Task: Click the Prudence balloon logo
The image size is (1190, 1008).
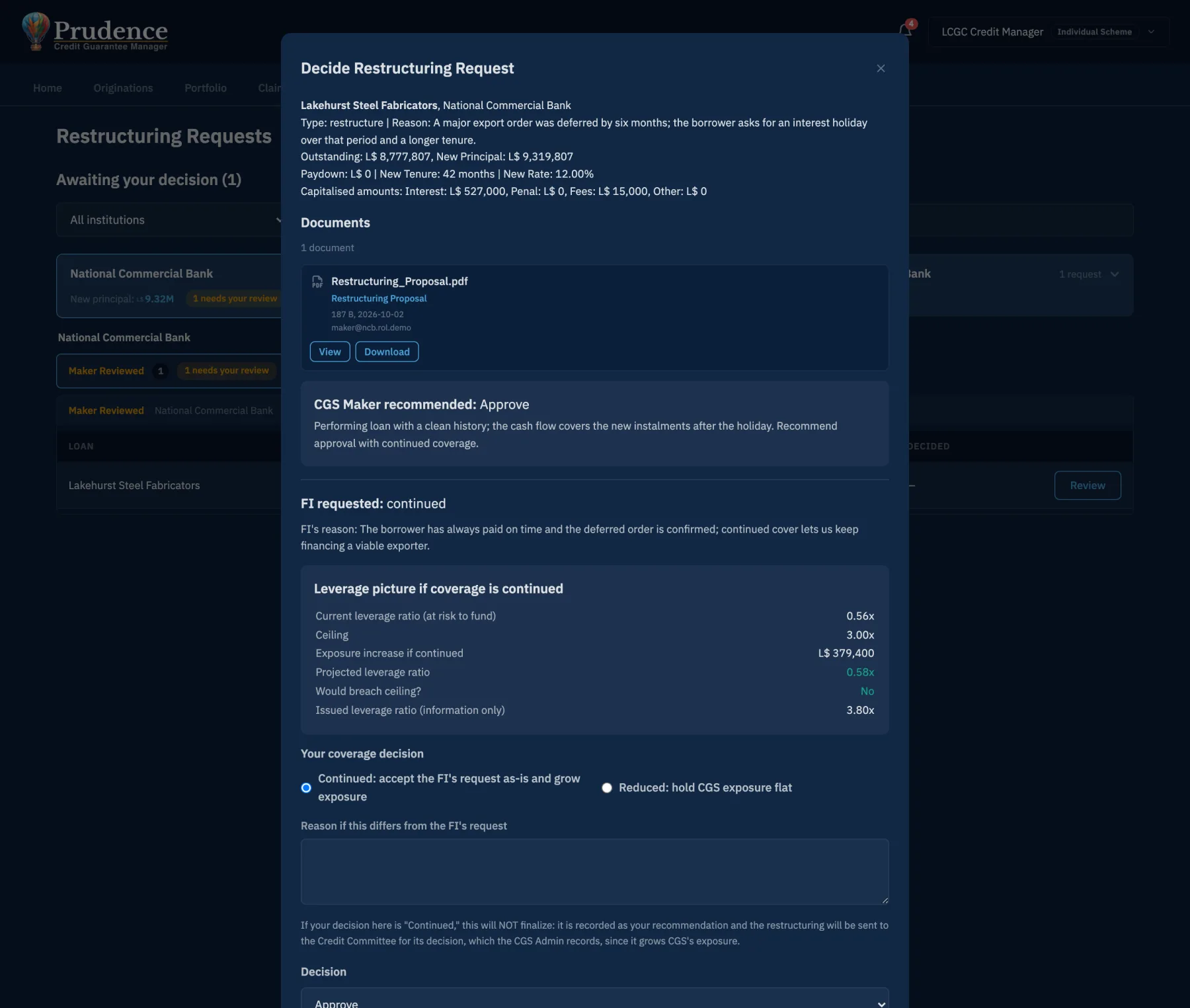Action: pyautogui.click(x=36, y=31)
